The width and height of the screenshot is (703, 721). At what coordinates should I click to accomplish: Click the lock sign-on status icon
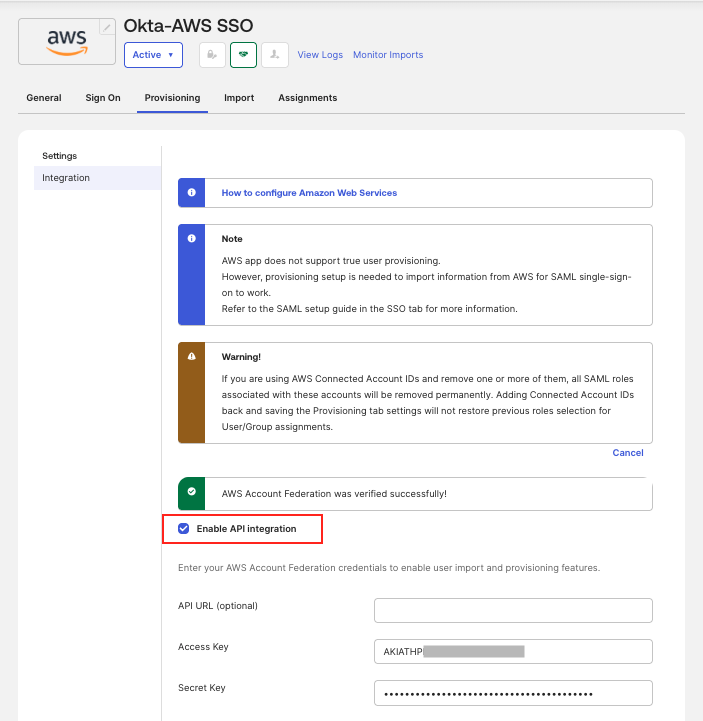tap(211, 55)
